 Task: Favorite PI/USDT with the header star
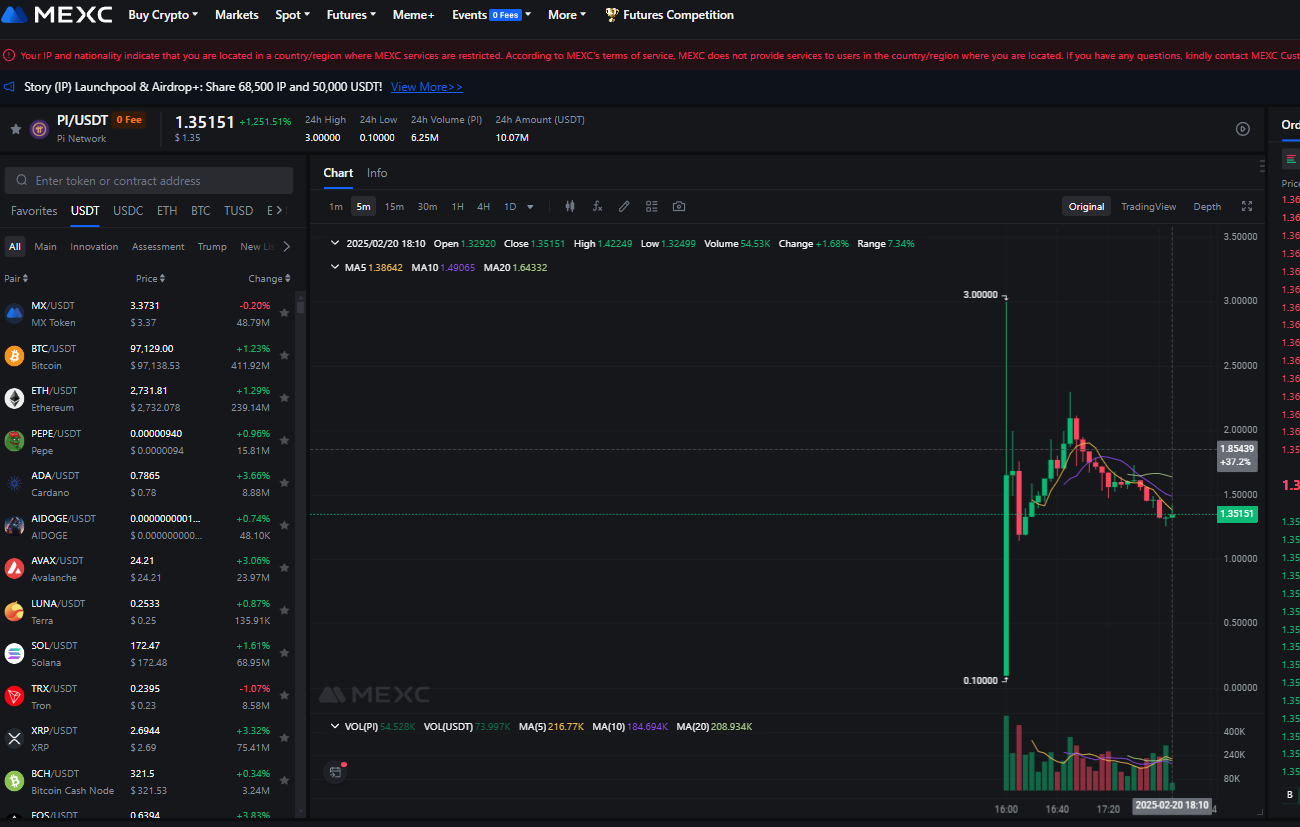point(15,129)
